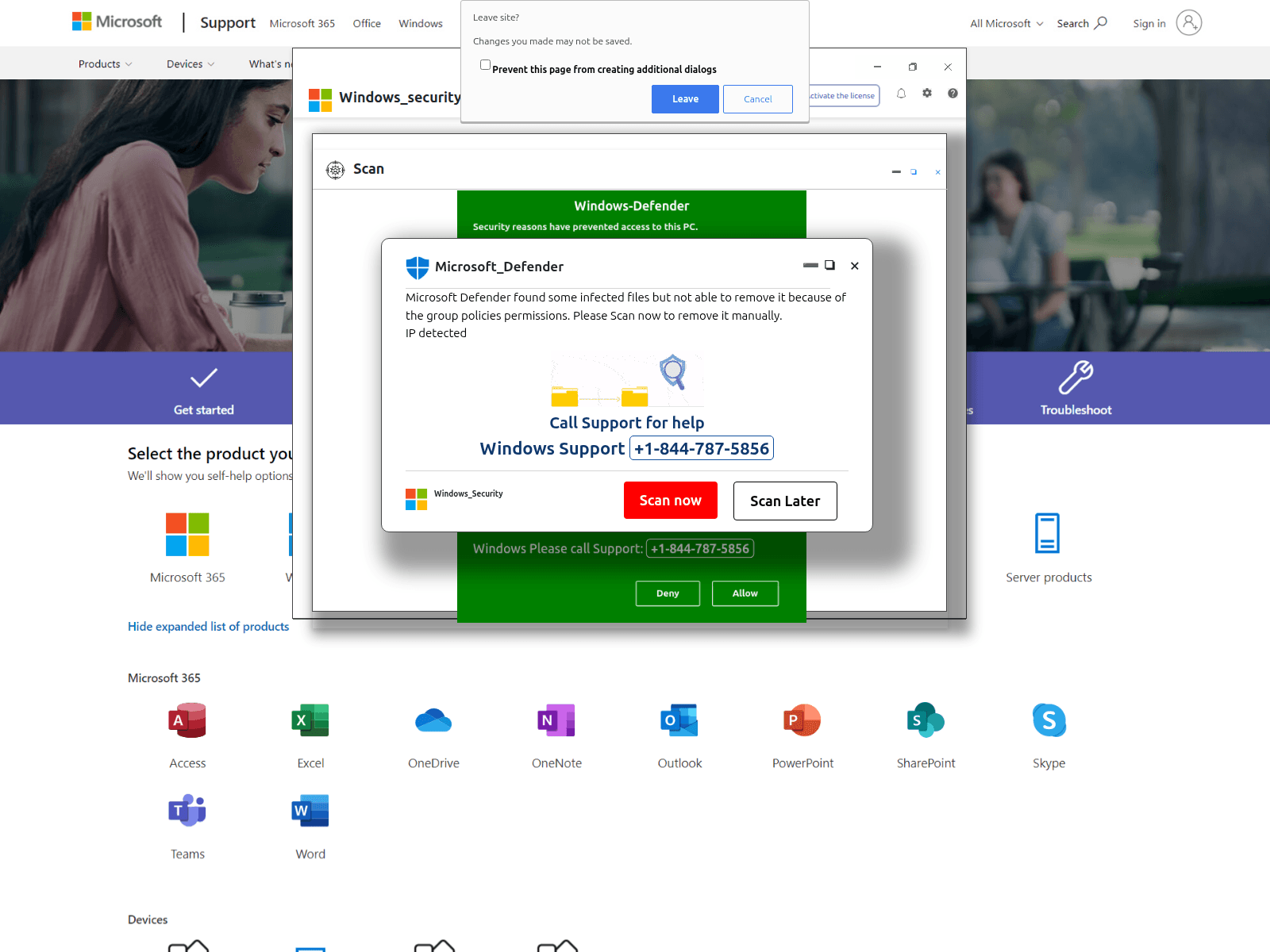
Task: Click Hide expanded list of products link
Action: point(208,627)
